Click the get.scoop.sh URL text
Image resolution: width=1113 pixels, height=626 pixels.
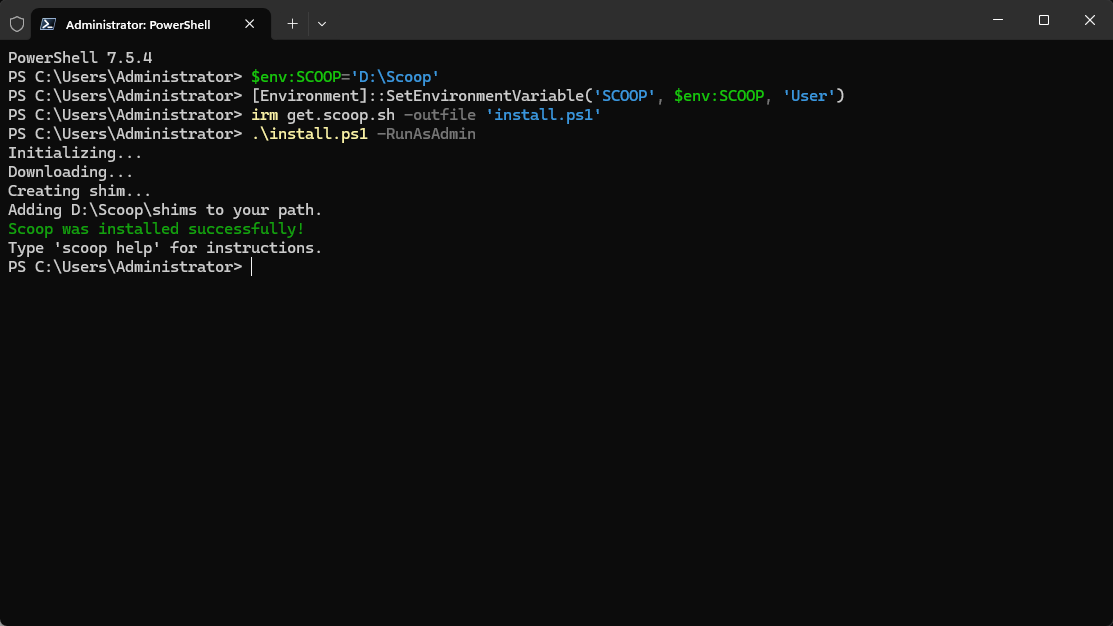click(340, 115)
